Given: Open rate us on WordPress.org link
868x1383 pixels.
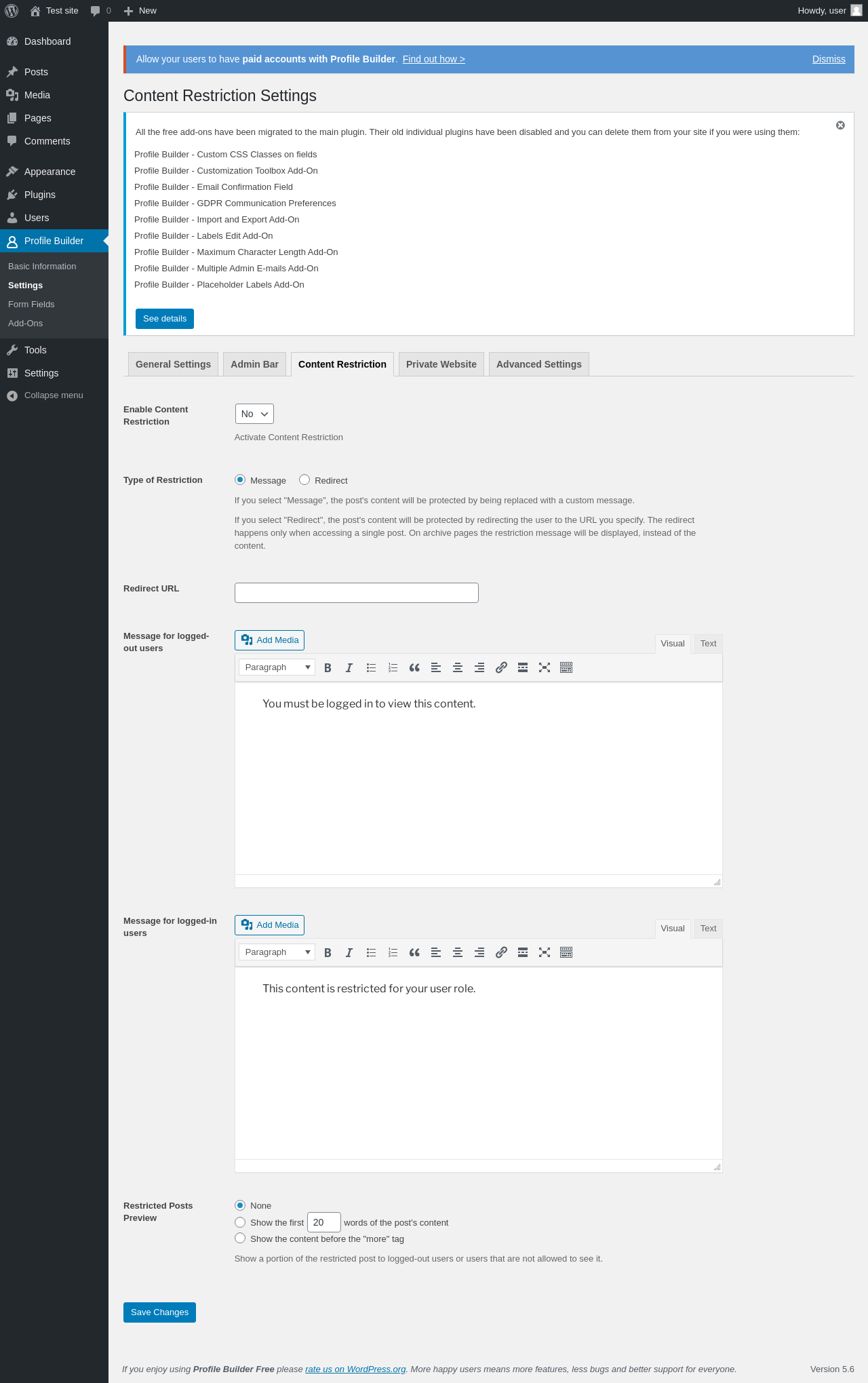Looking at the screenshot, I should (355, 1369).
